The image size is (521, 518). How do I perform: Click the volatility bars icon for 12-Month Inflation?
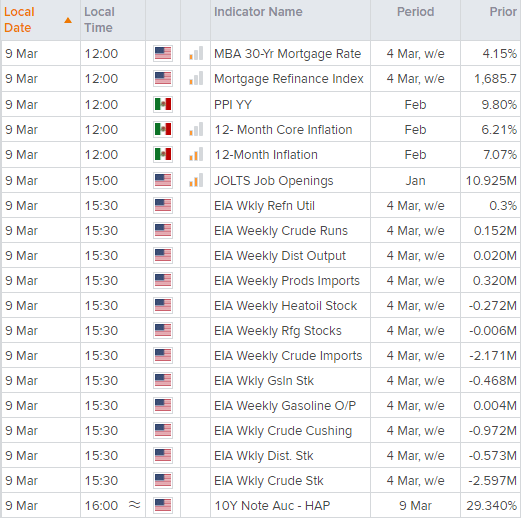[196, 154]
